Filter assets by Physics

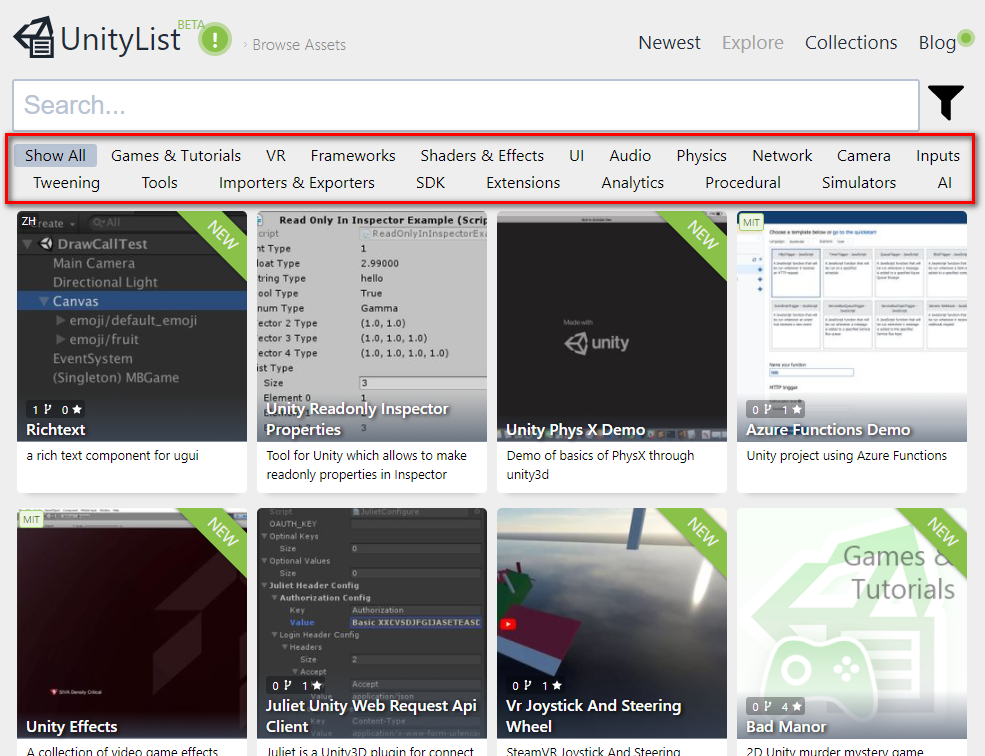(701, 156)
